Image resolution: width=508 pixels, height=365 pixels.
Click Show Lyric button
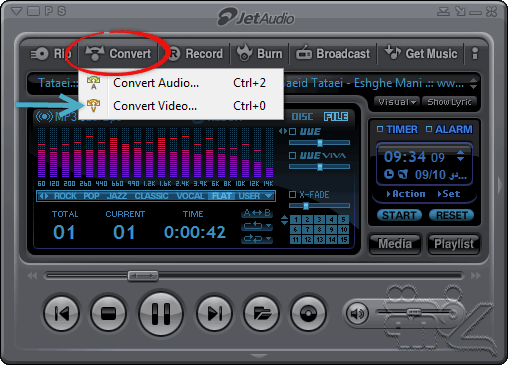click(449, 102)
